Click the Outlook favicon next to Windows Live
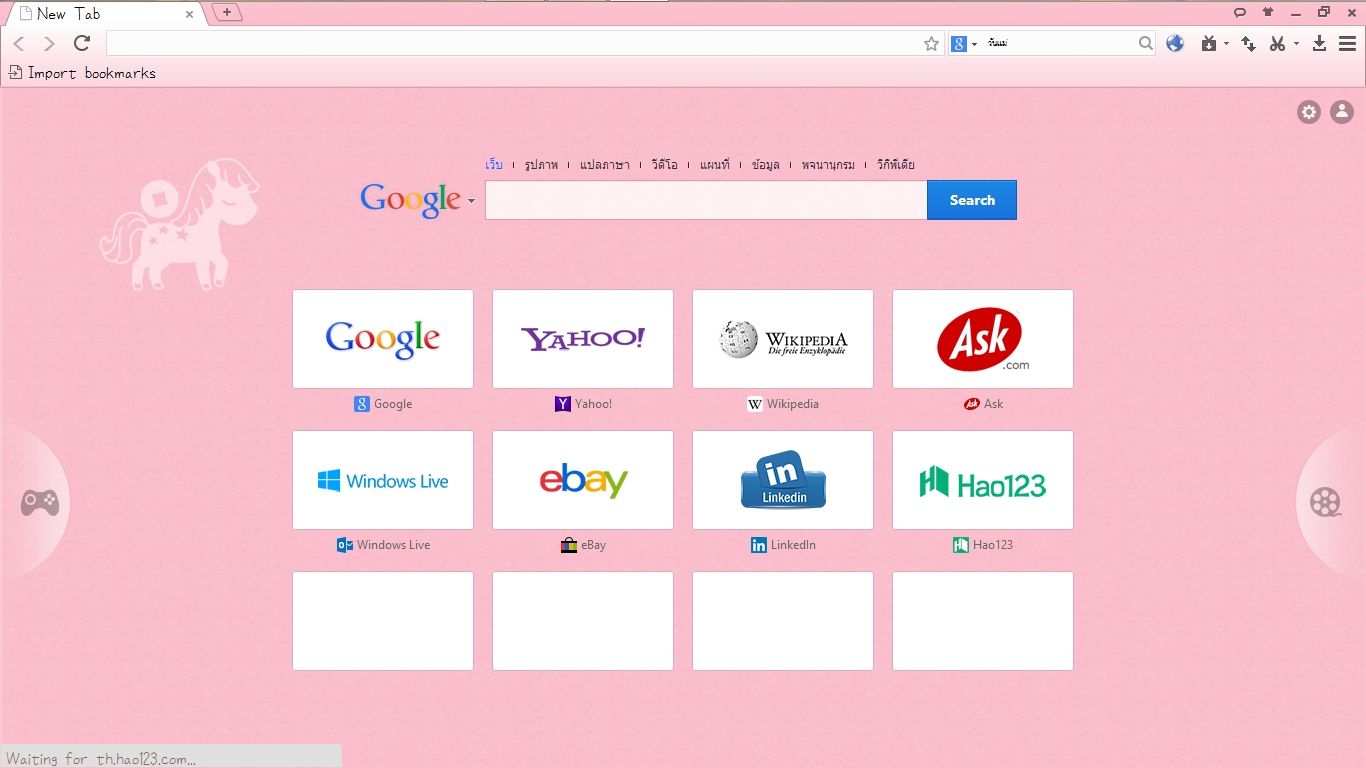This screenshot has width=1366, height=768. tap(345, 545)
